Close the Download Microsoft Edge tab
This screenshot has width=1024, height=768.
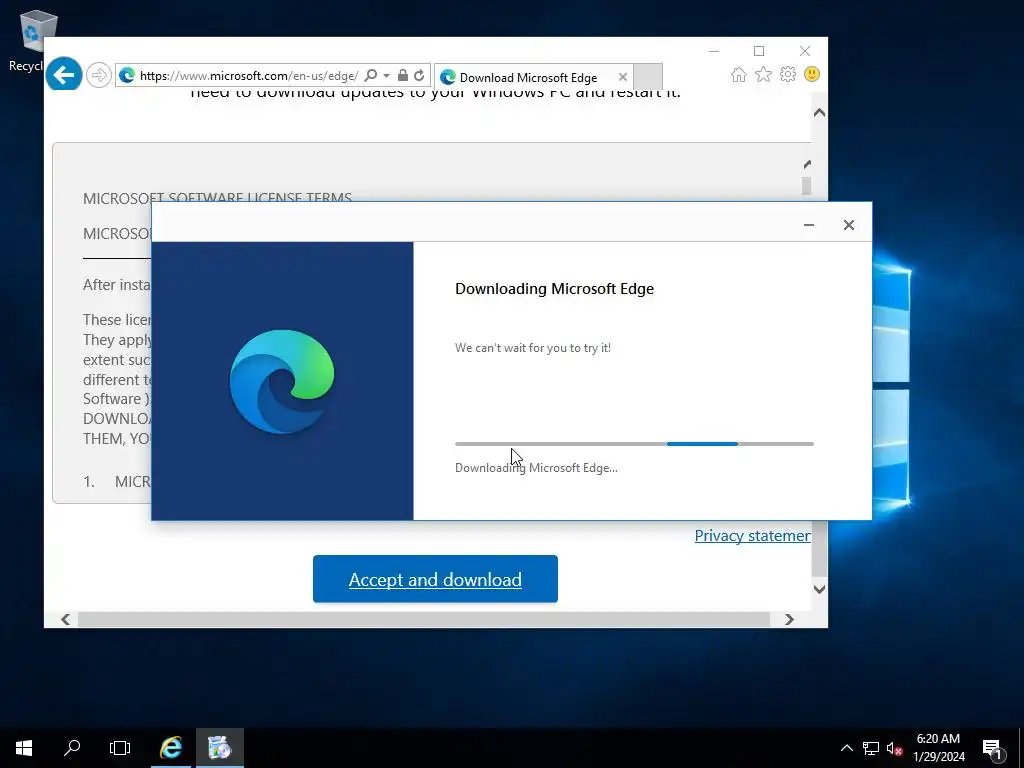pyautogui.click(x=623, y=77)
